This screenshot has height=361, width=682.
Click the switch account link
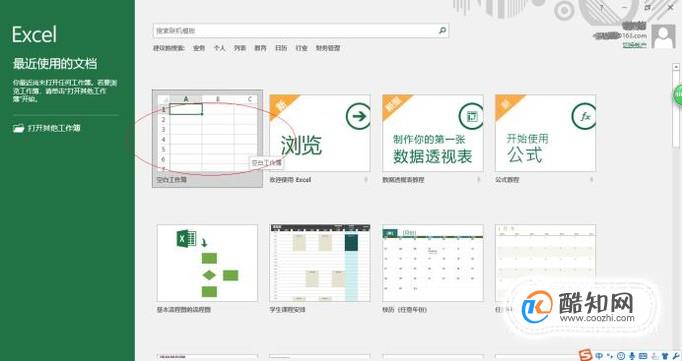click(634, 44)
